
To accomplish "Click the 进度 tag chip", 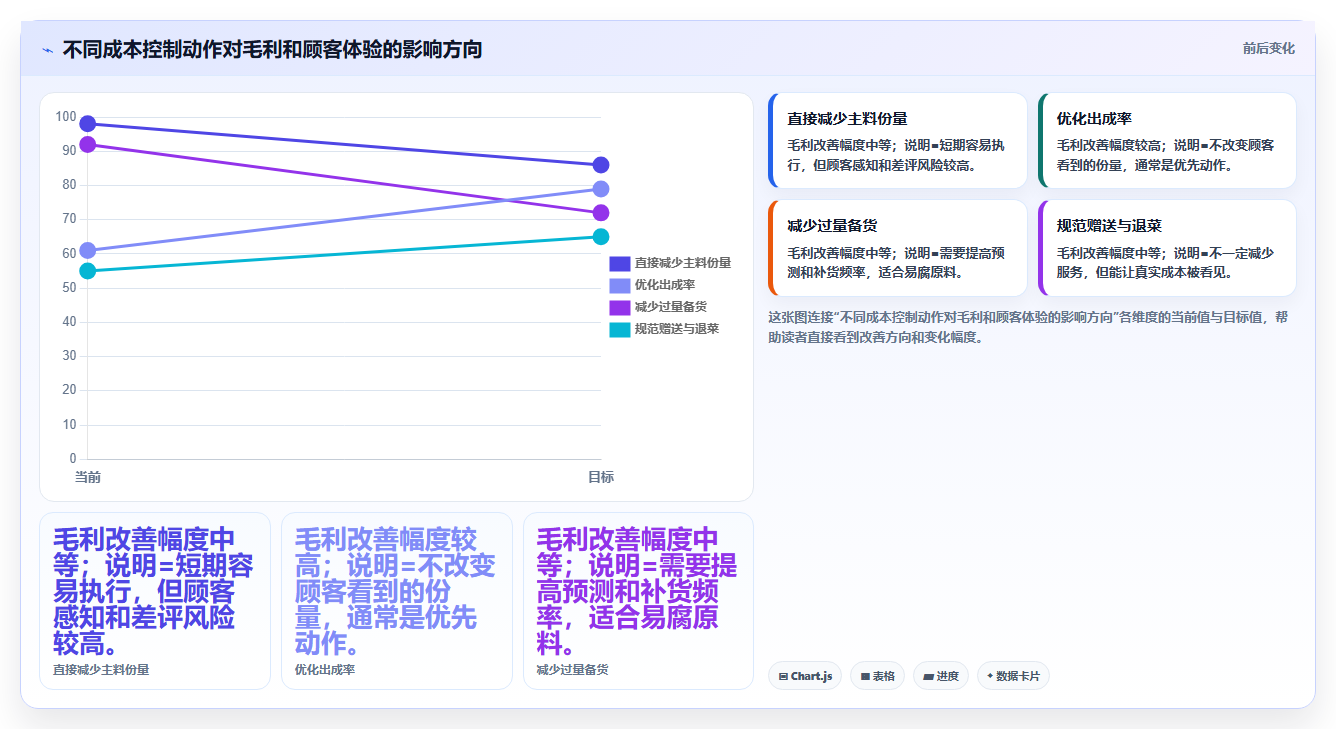I will point(941,676).
